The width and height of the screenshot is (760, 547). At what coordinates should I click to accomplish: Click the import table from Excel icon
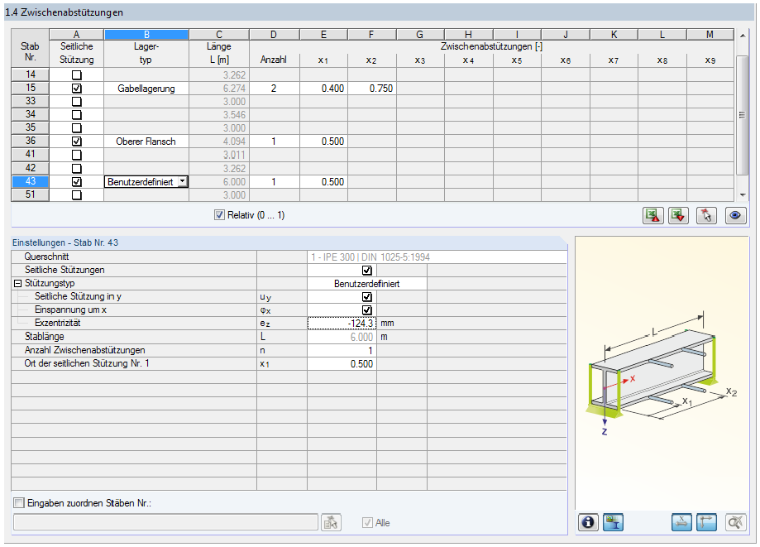coord(679,216)
